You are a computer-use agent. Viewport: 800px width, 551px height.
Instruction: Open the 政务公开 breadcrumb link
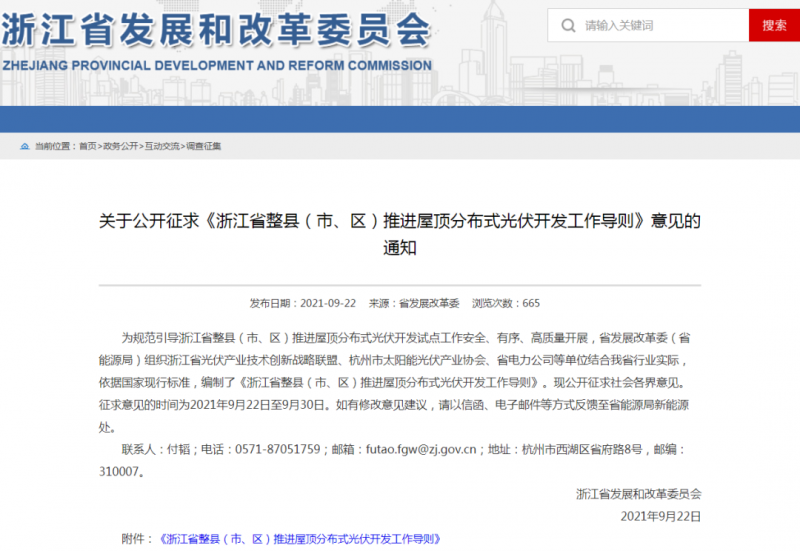120,146
